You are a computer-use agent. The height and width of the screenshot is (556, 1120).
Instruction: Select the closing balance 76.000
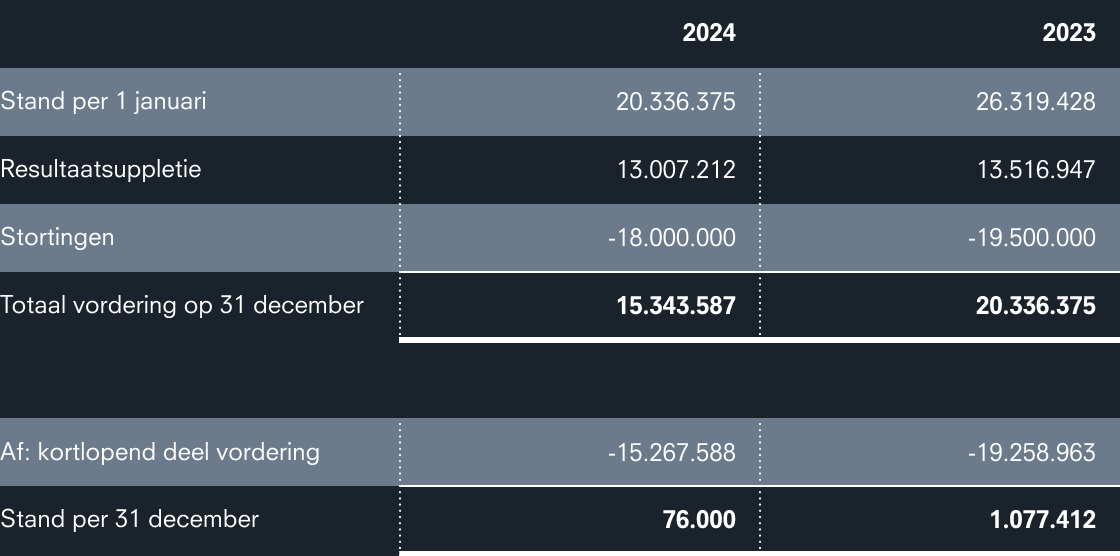click(x=698, y=520)
